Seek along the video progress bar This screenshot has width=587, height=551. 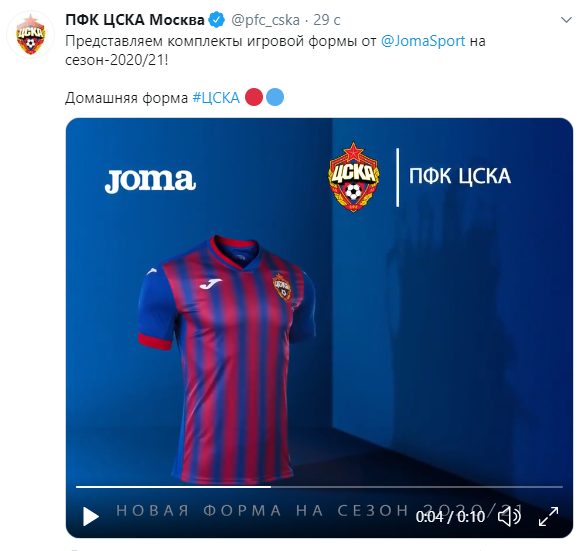tap(319, 487)
